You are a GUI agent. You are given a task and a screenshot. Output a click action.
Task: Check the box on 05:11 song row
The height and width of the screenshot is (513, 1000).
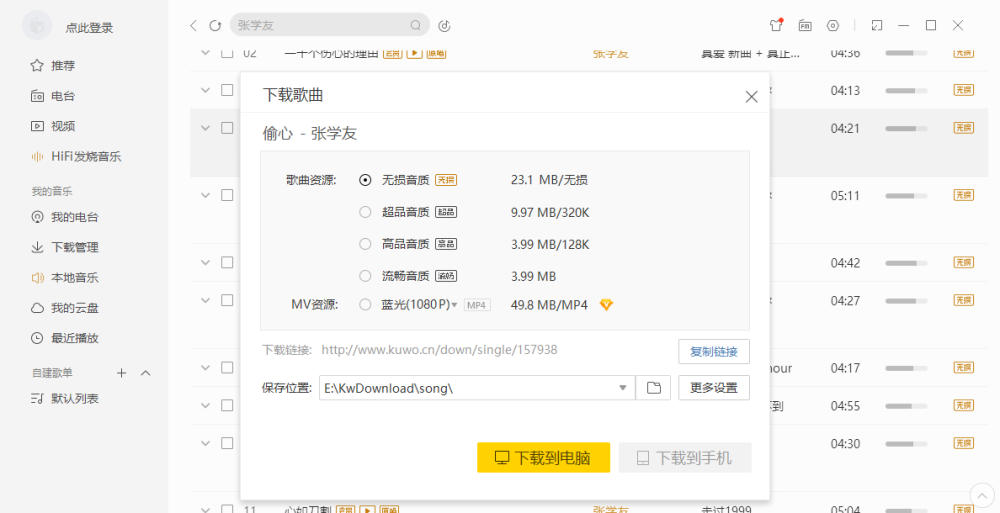227,195
